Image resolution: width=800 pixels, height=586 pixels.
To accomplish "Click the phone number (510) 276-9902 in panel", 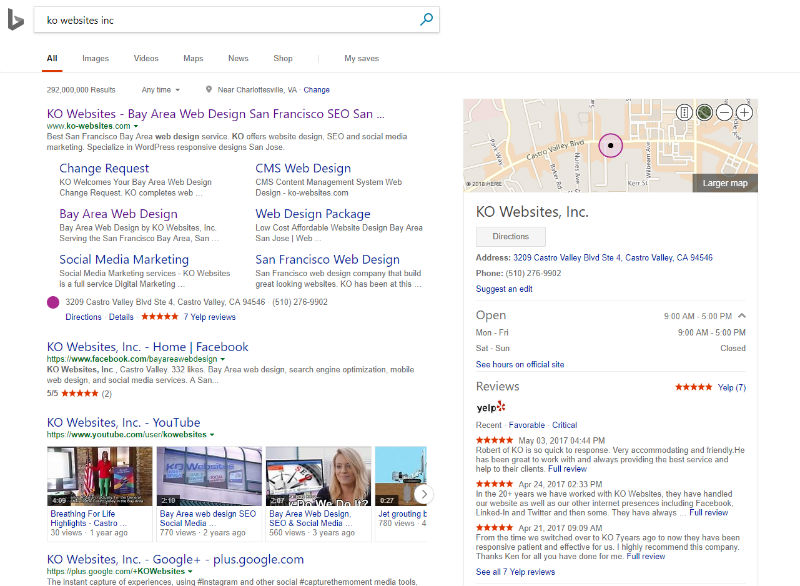I will (x=533, y=273).
